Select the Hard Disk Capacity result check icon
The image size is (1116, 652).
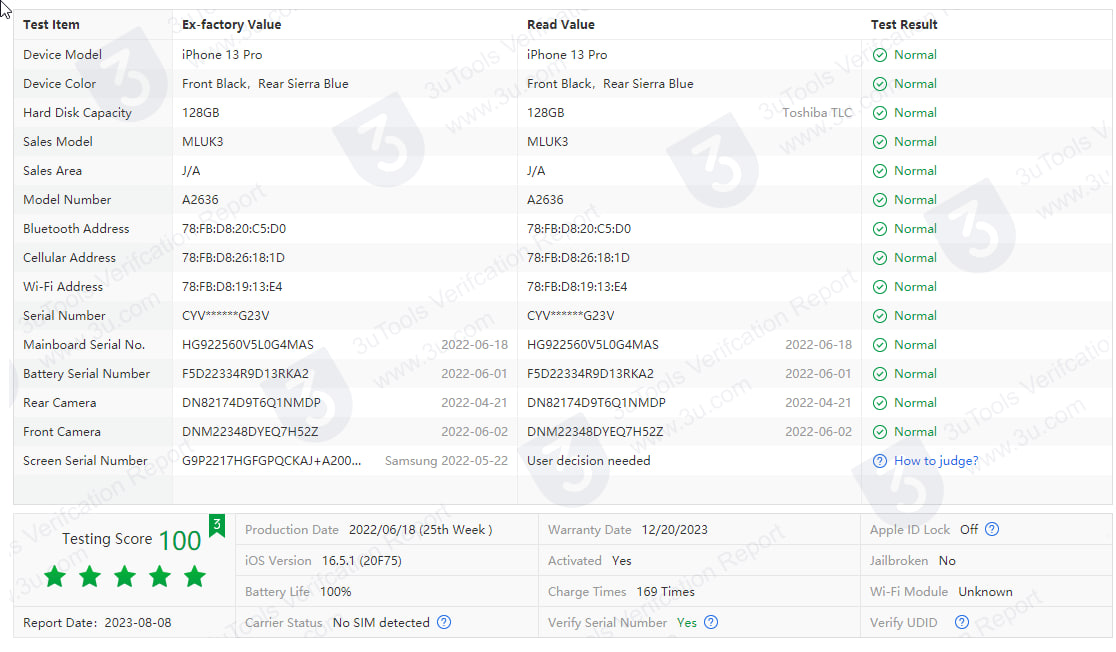pyautogui.click(x=880, y=113)
